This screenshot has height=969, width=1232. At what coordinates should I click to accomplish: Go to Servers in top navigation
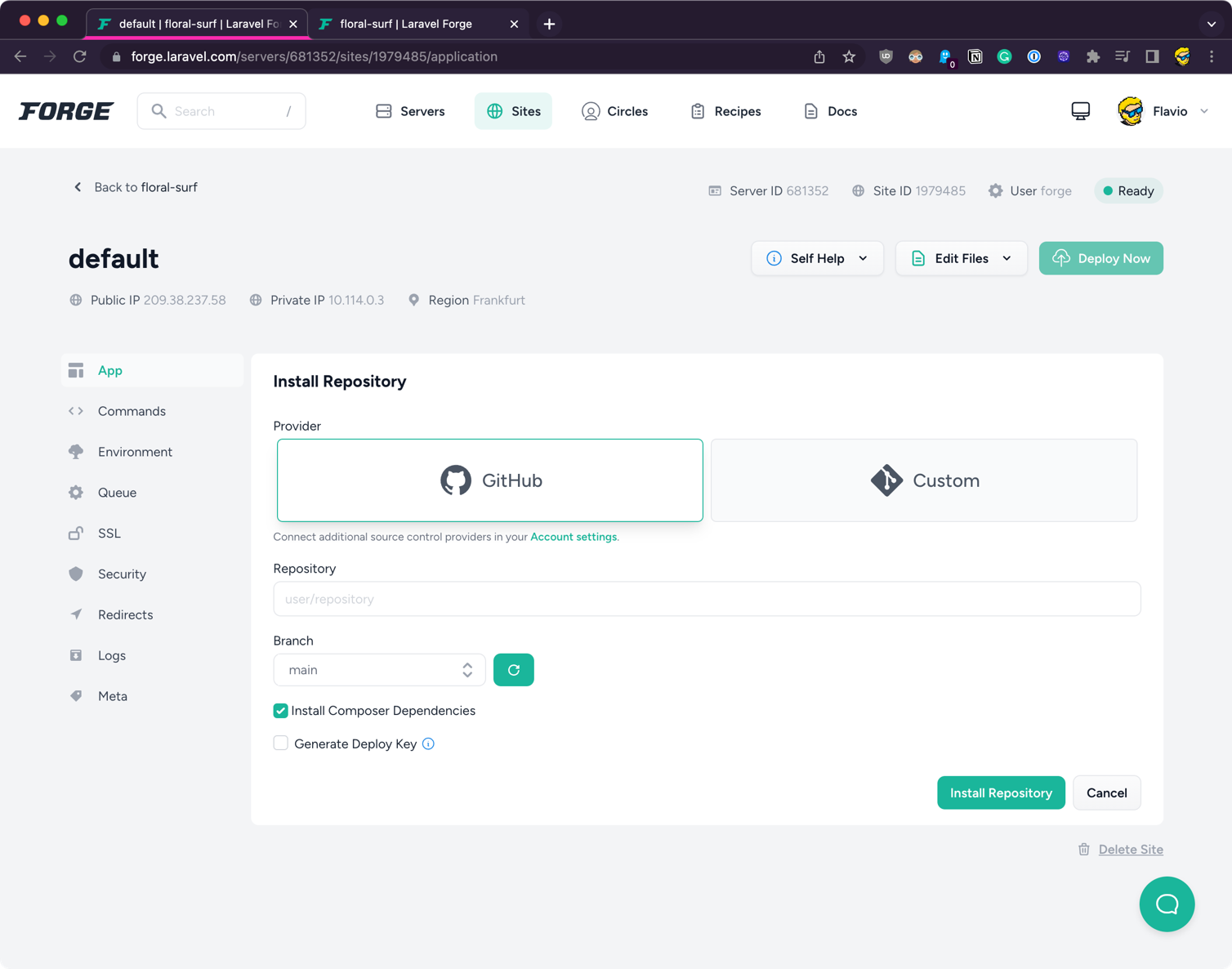pos(410,111)
